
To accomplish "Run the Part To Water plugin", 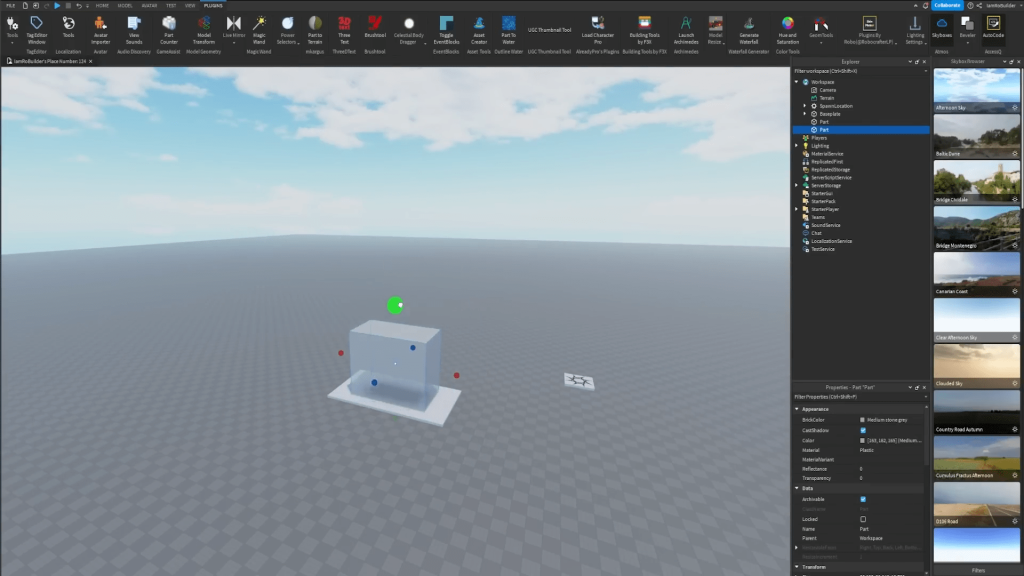I will (508, 30).
